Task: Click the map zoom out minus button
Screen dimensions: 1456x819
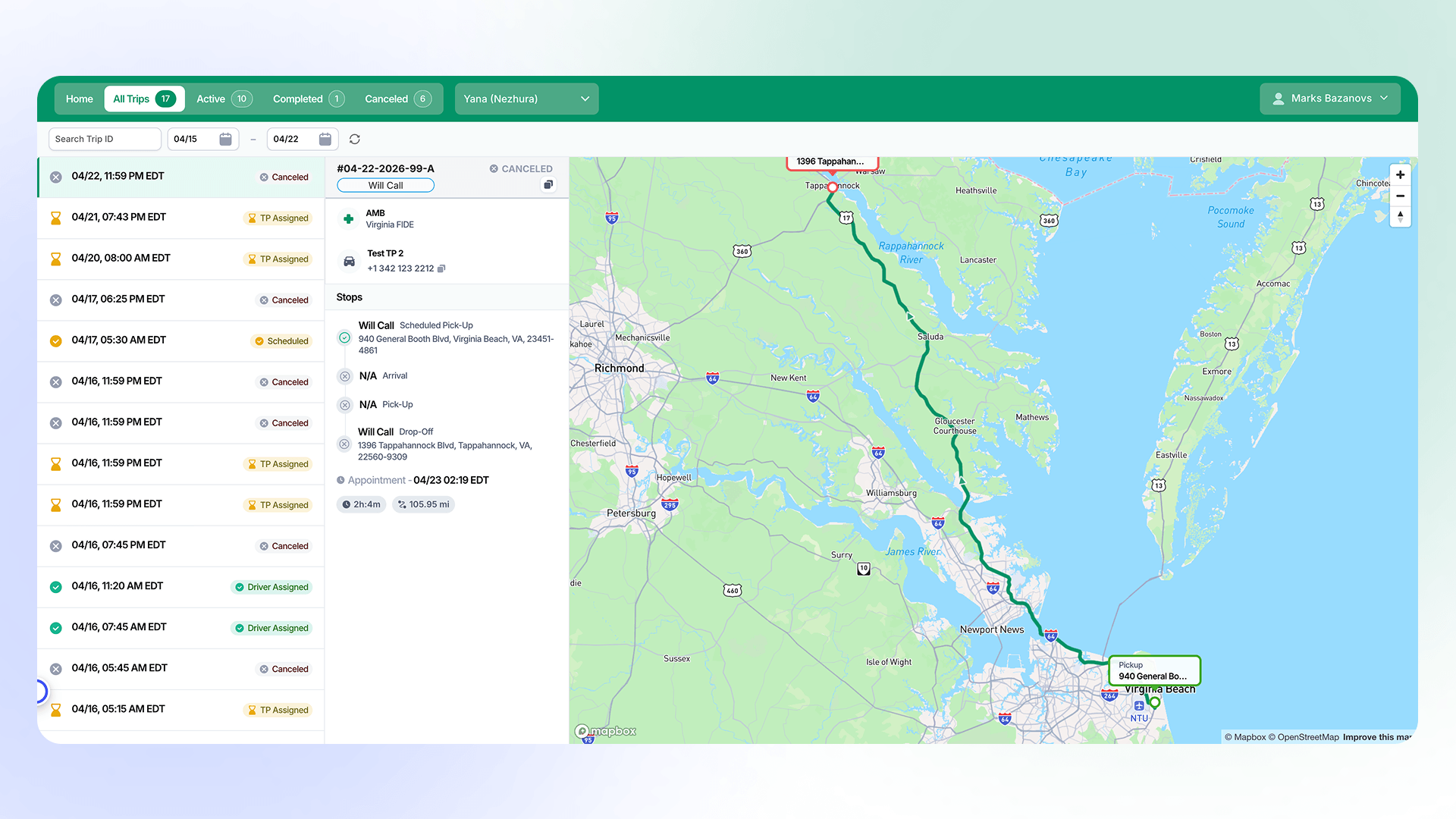Action: click(1400, 196)
